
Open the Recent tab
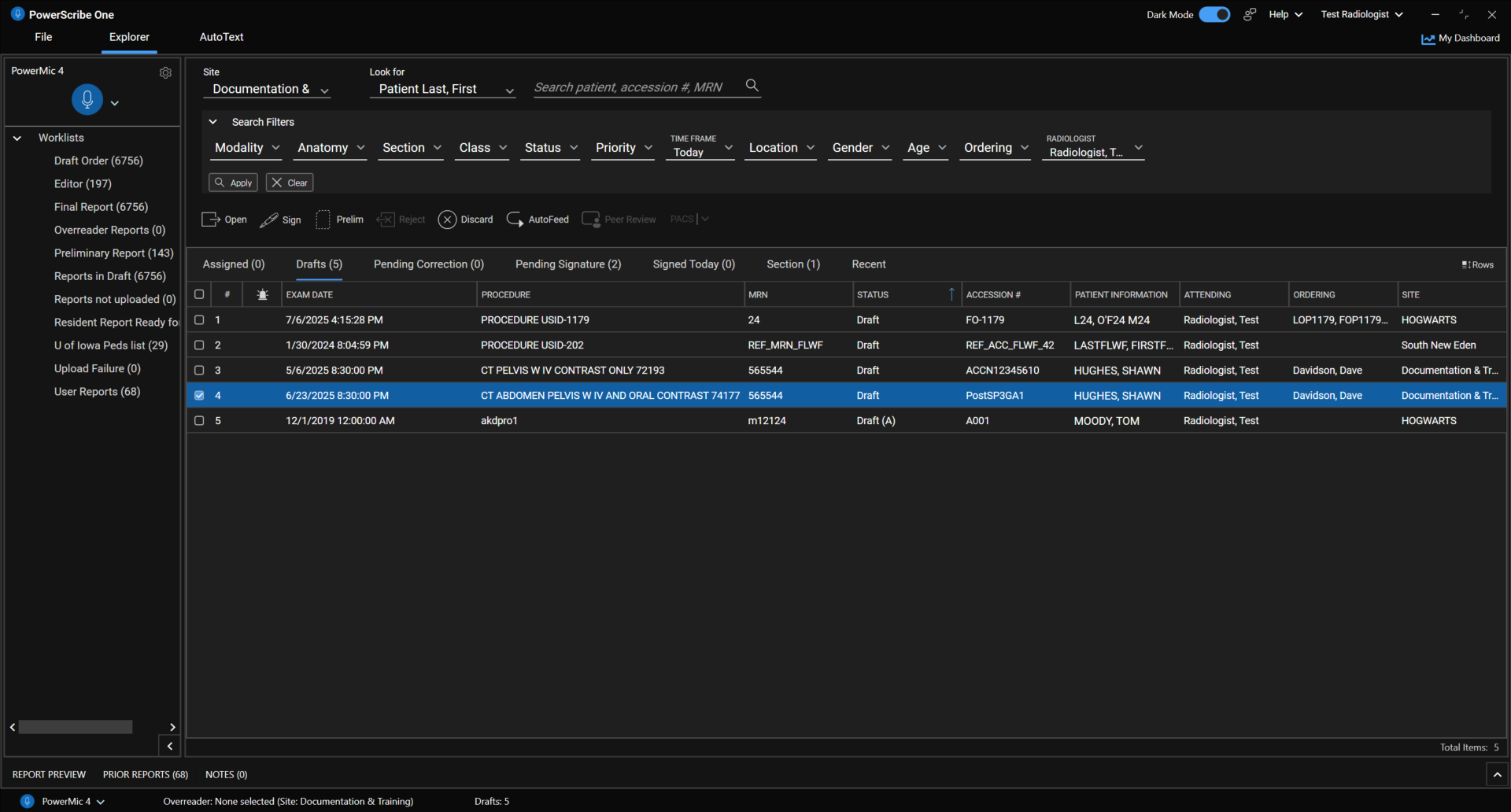pos(869,264)
